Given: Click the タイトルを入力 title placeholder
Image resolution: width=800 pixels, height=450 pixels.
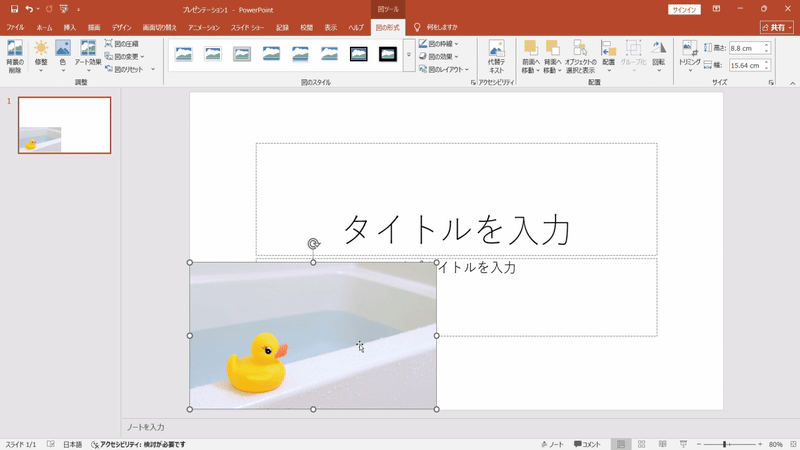Looking at the screenshot, I should [x=457, y=199].
